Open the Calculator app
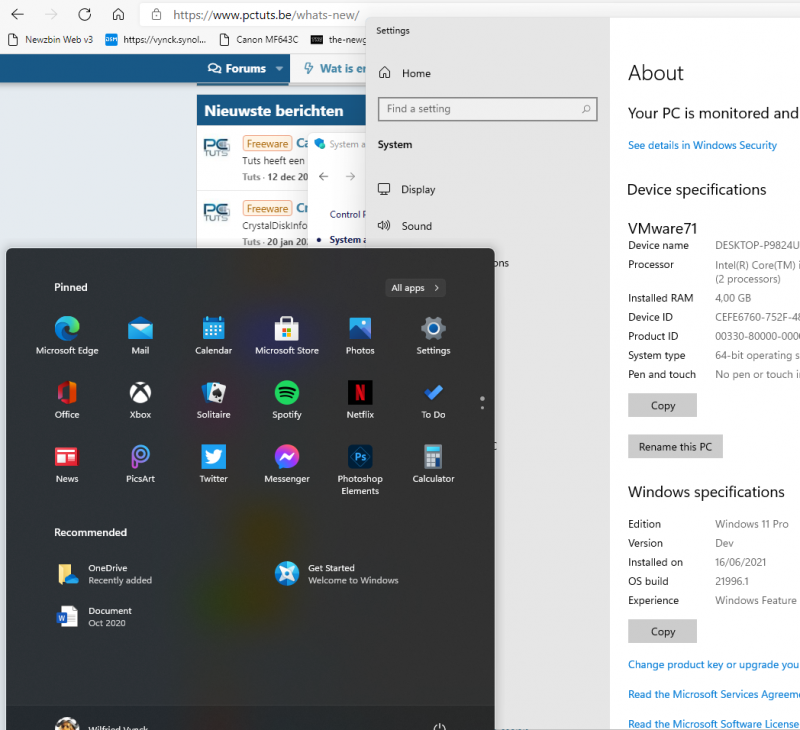The height and width of the screenshot is (730, 800). click(433, 464)
